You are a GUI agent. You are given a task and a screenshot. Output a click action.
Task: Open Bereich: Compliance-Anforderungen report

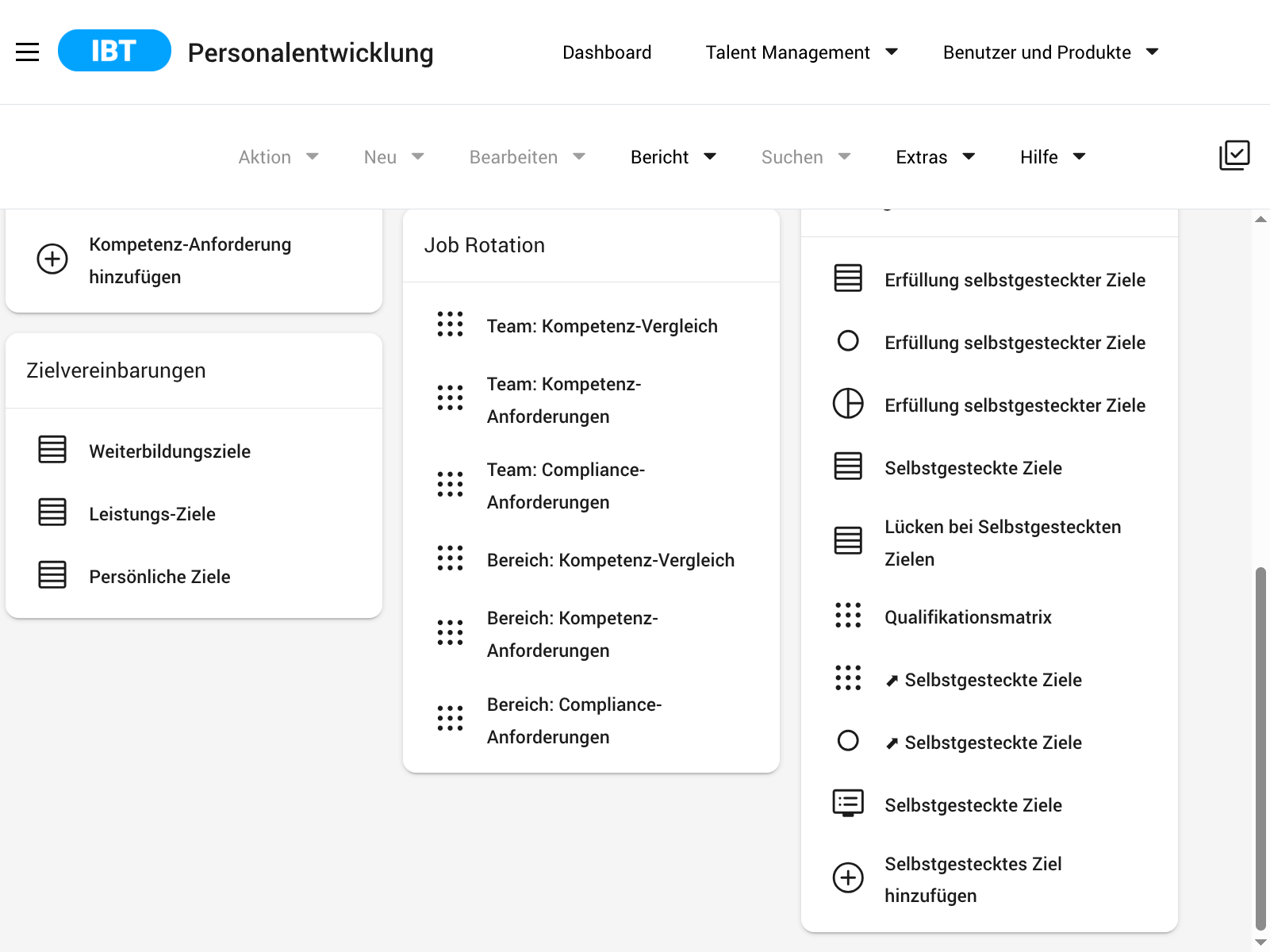pyautogui.click(x=574, y=720)
